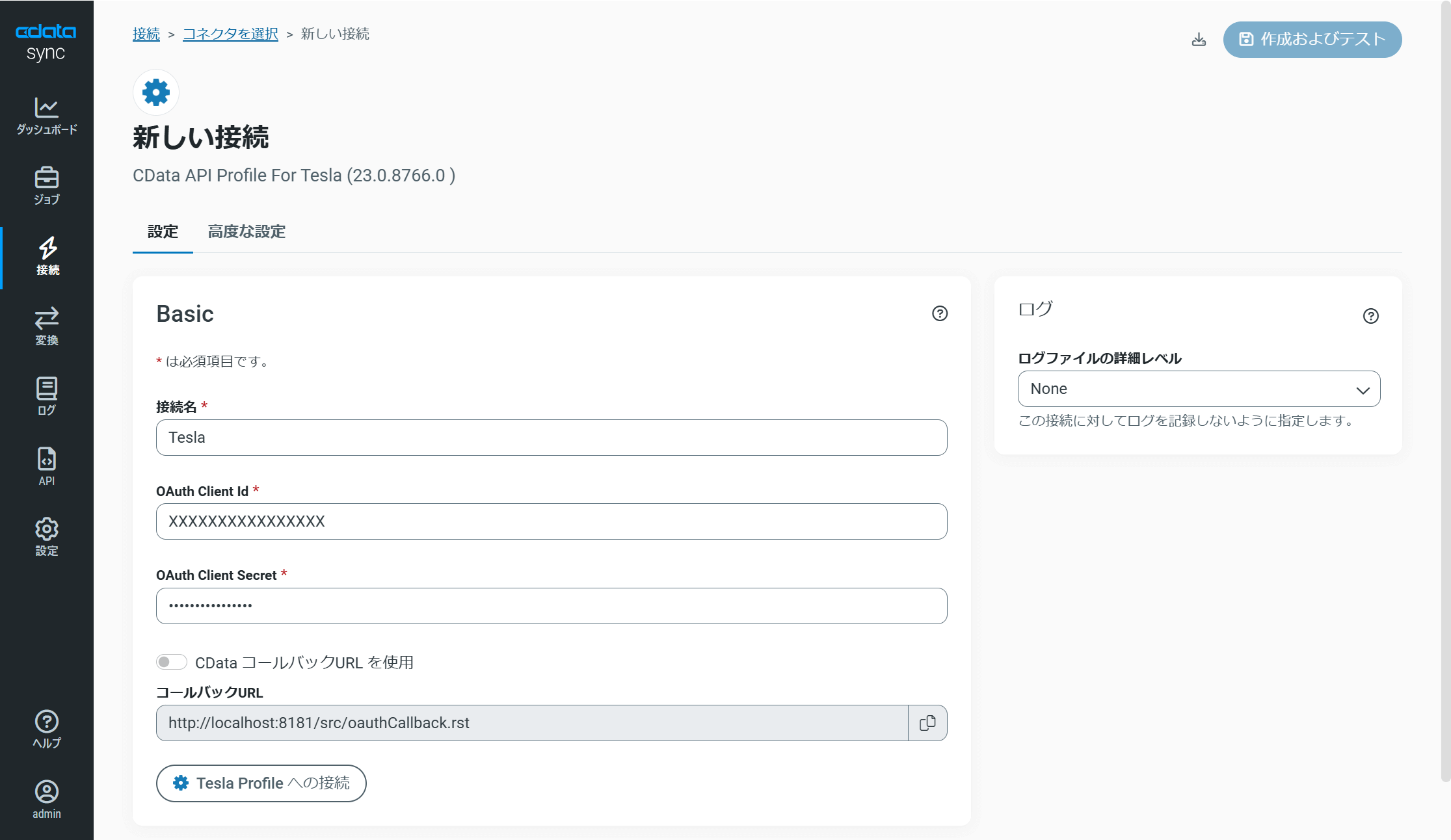
Task: Open the API page from sidebar
Action: coord(46,466)
